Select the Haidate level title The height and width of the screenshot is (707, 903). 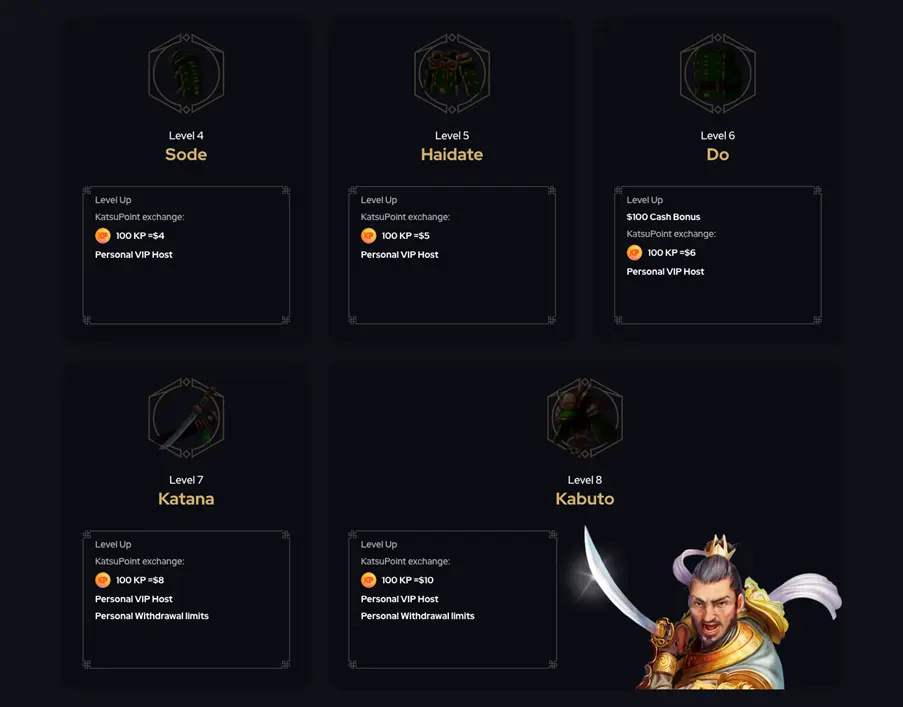click(x=452, y=155)
